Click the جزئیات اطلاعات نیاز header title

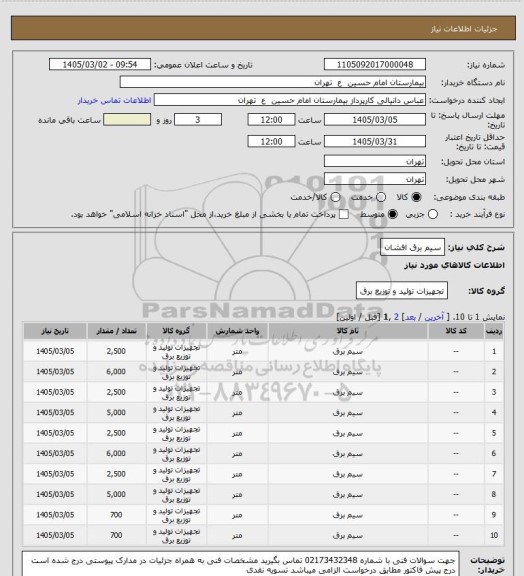[464, 29]
